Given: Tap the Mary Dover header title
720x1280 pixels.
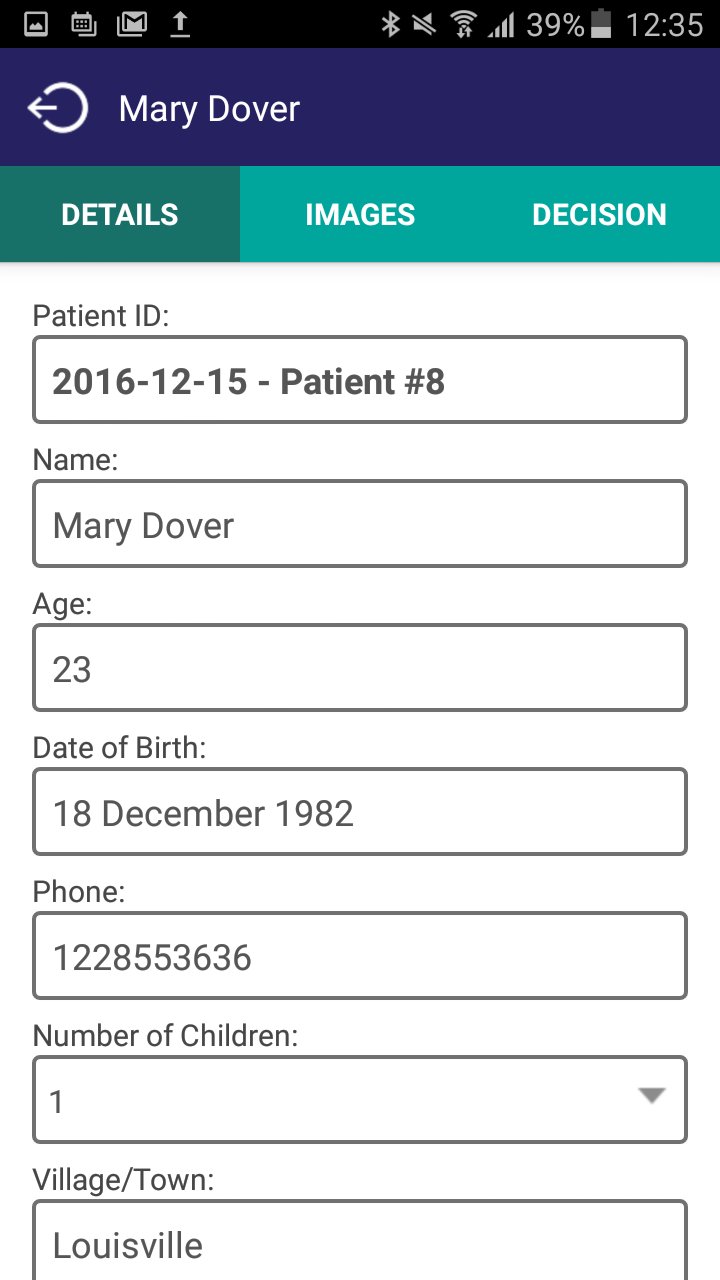Looking at the screenshot, I should pyautogui.click(x=209, y=109).
